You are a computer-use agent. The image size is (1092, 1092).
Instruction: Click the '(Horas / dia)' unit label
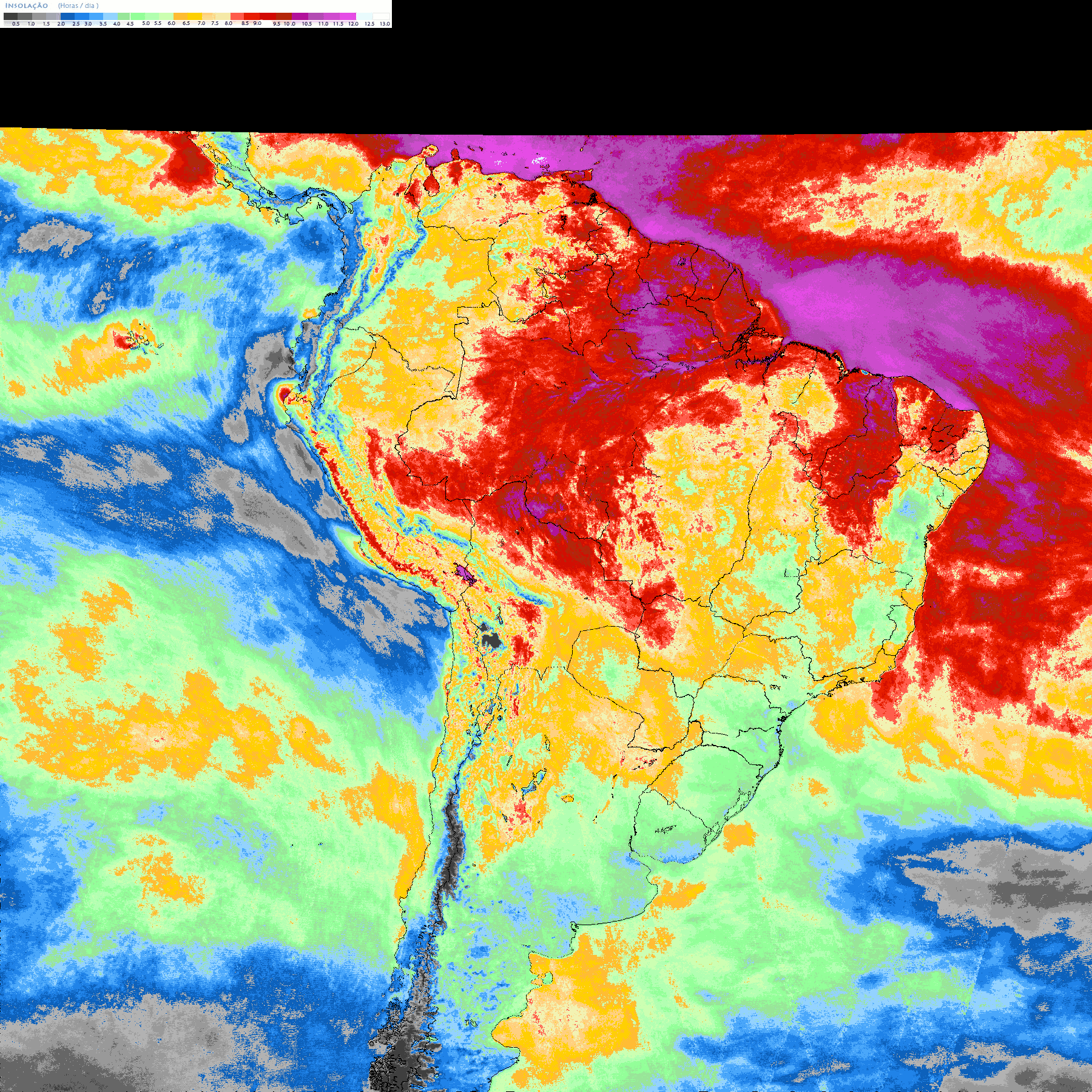click(x=78, y=5)
